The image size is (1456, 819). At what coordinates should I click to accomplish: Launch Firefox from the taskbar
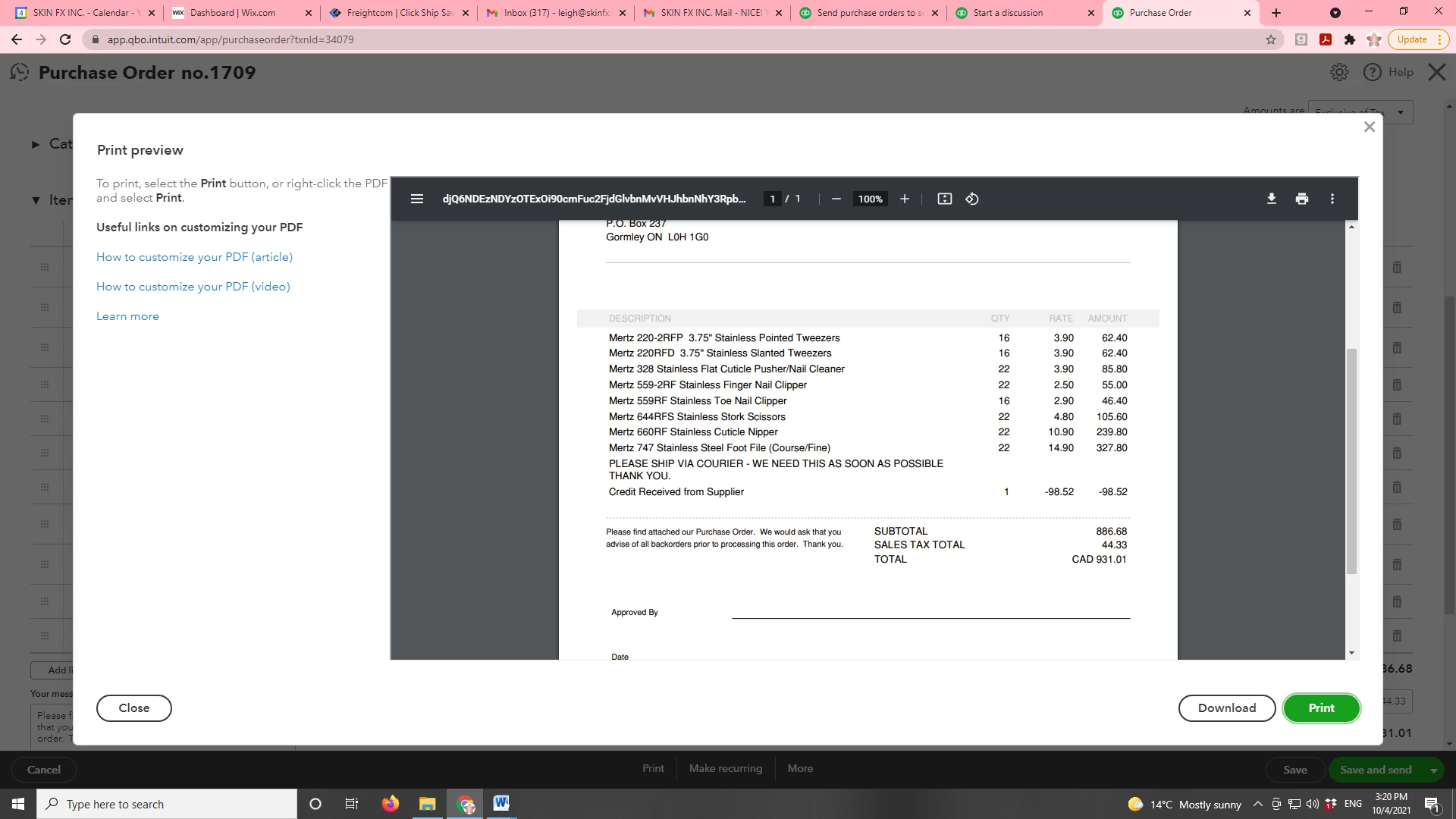pyautogui.click(x=391, y=804)
